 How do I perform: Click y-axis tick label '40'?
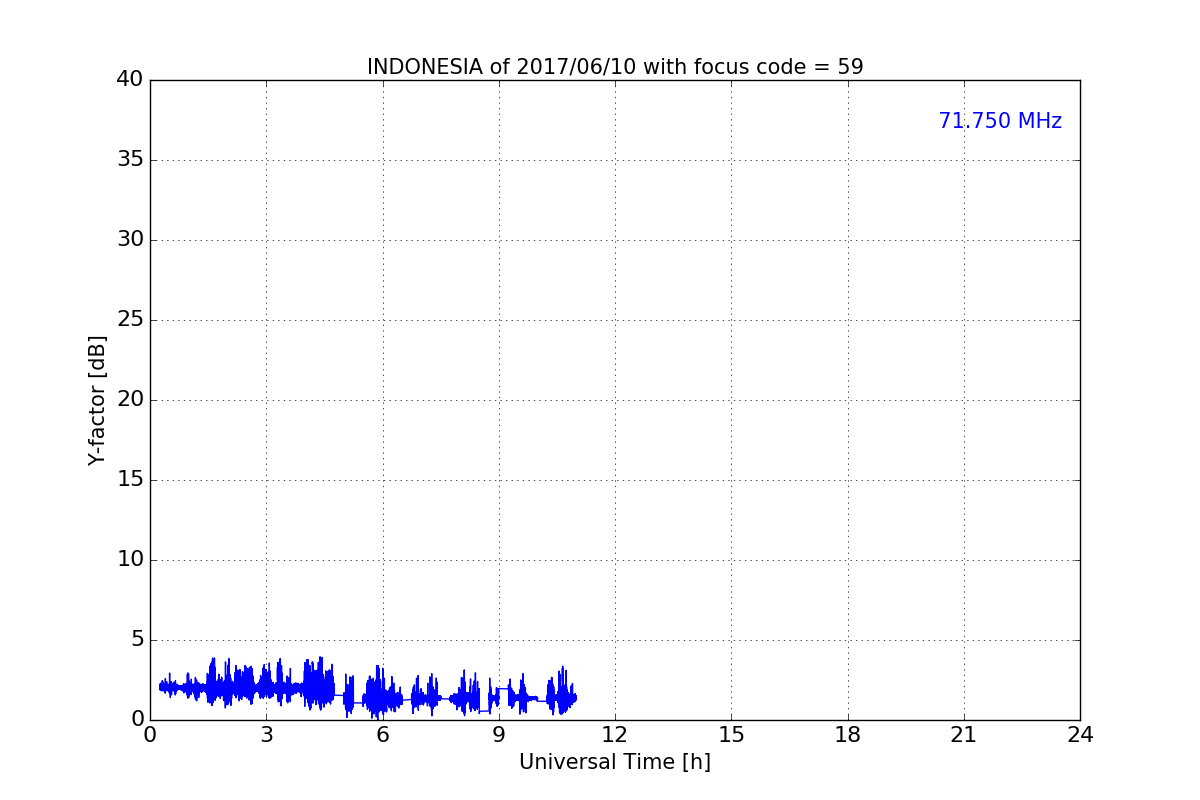[130, 80]
